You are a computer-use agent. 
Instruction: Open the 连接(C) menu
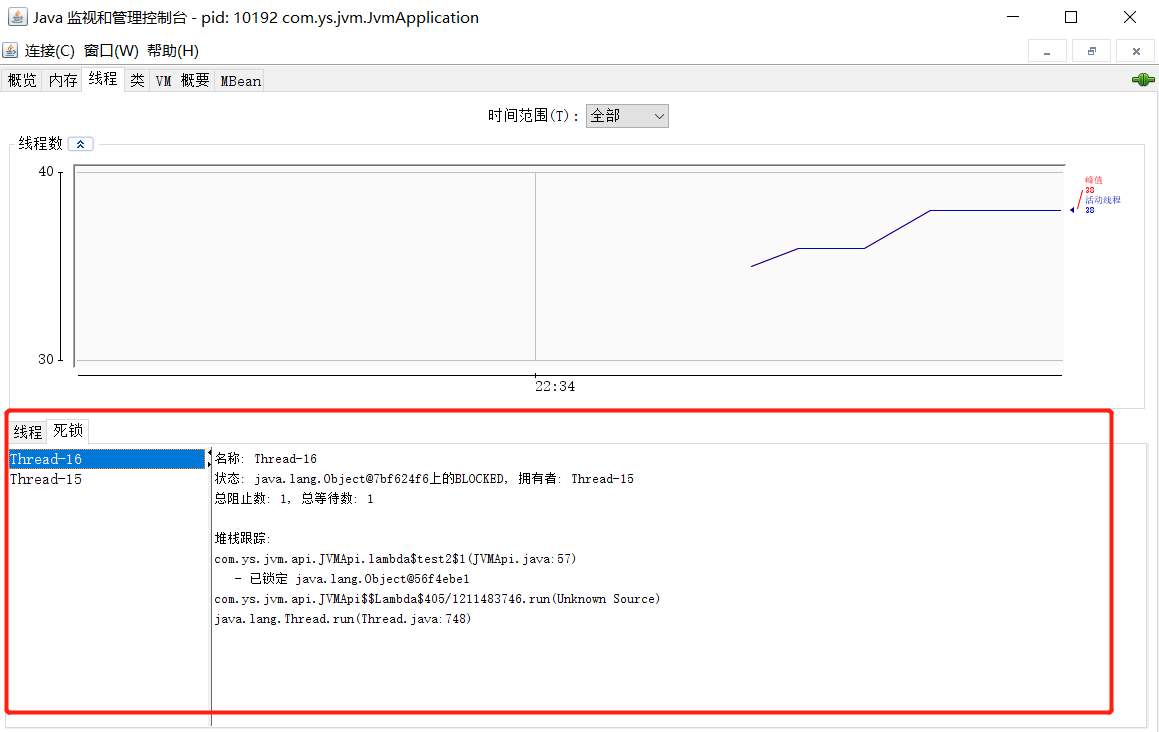point(50,50)
